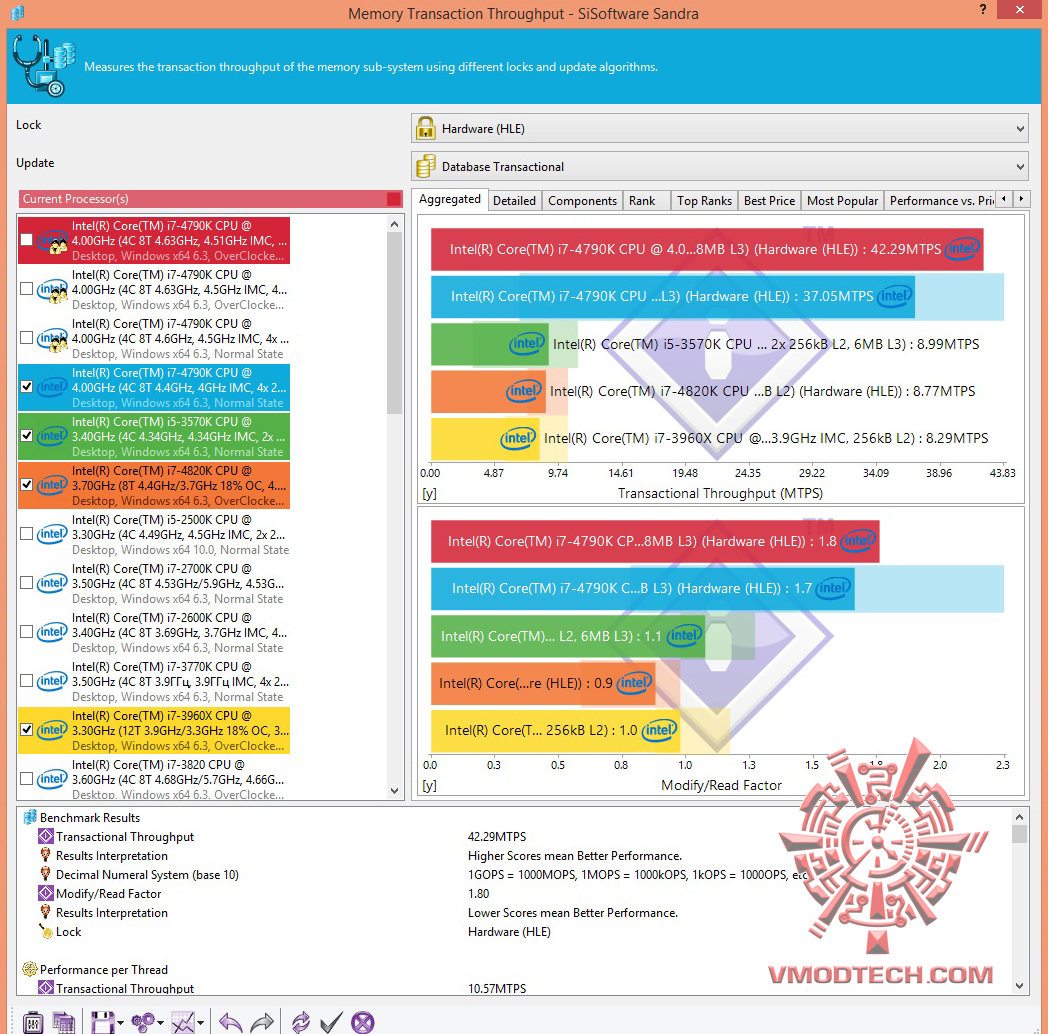This screenshot has width=1048, height=1034.
Task: Switch to the Detailed tab
Action: 514,201
